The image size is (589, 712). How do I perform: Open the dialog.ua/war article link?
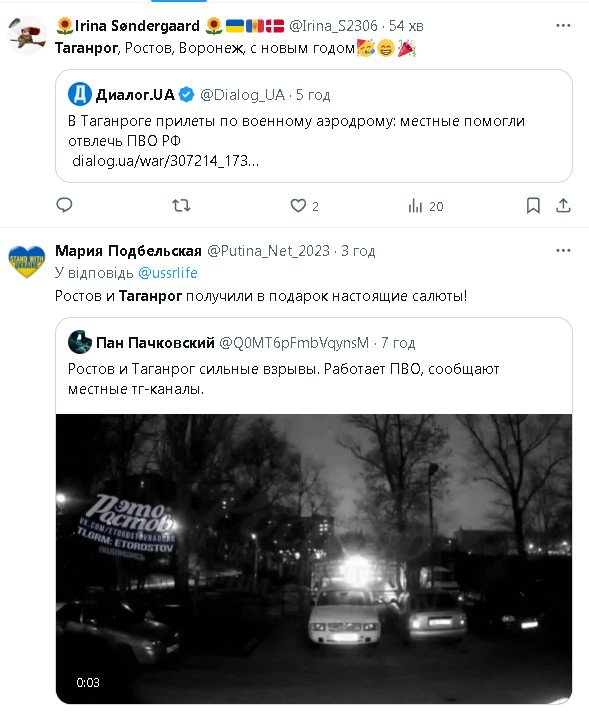click(x=165, y=161)
